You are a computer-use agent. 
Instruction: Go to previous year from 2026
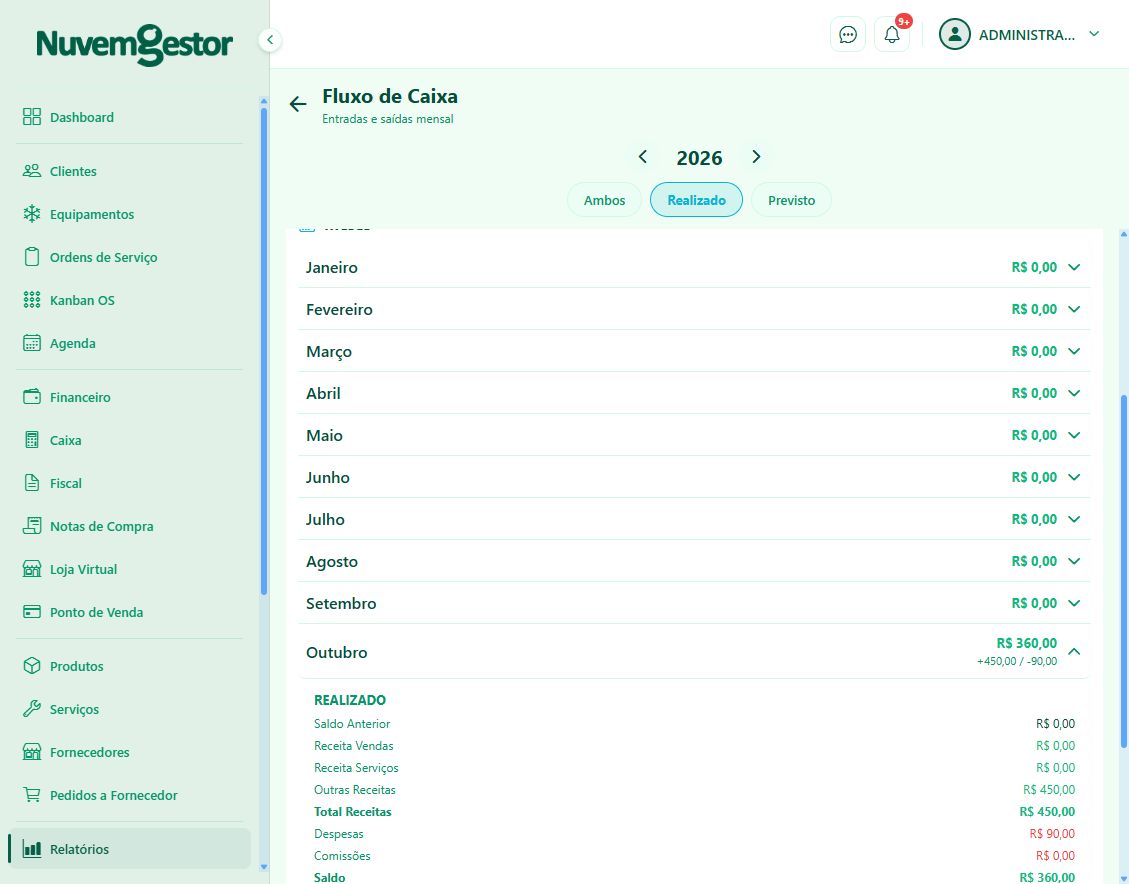642,156
